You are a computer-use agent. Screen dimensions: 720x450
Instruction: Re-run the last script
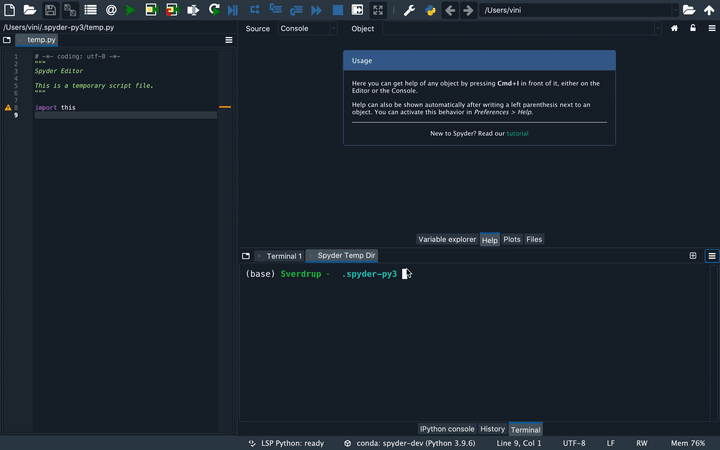click(x=214, y=10)
